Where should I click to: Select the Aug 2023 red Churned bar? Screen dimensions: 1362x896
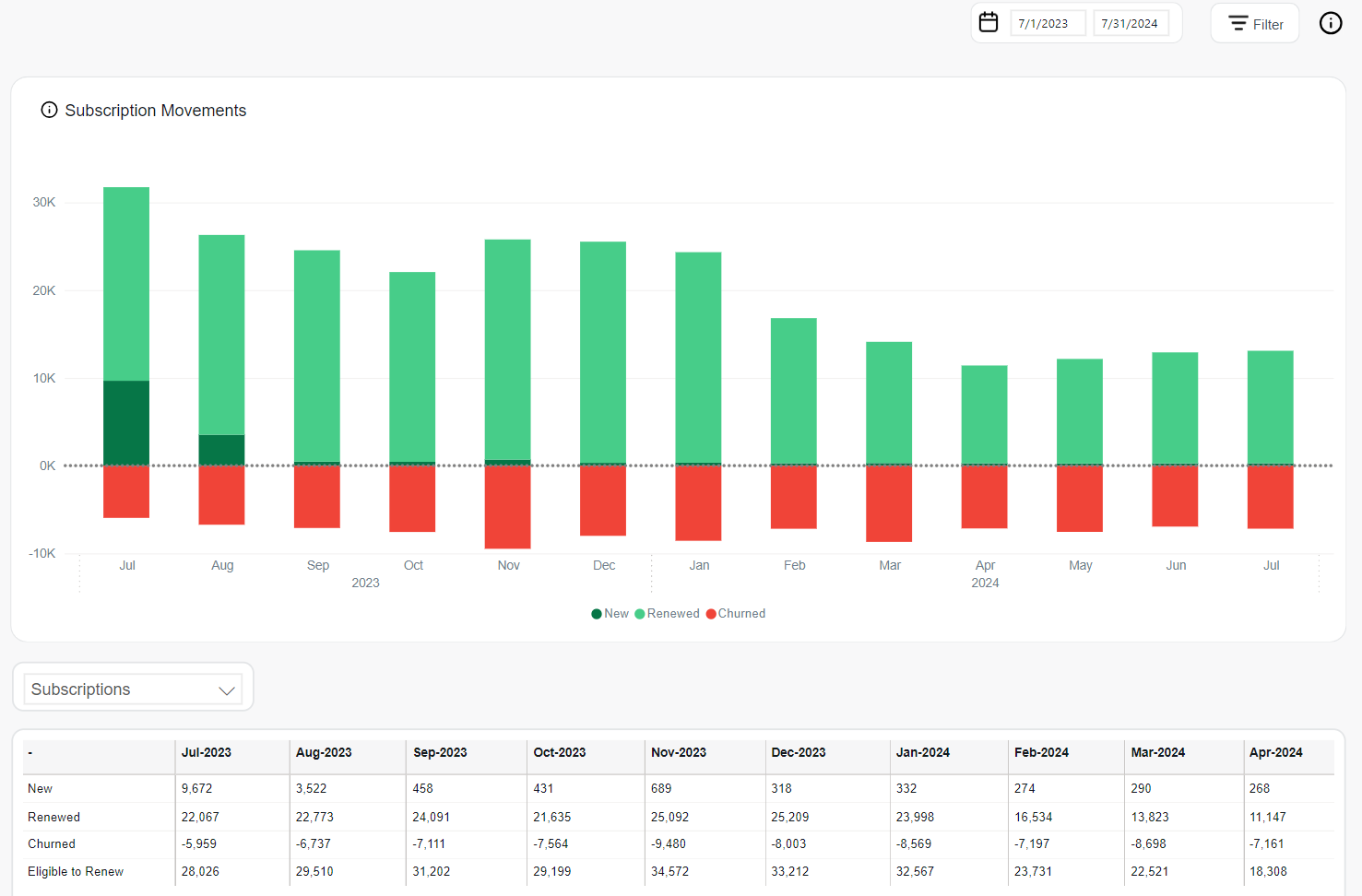coord(221,495)
